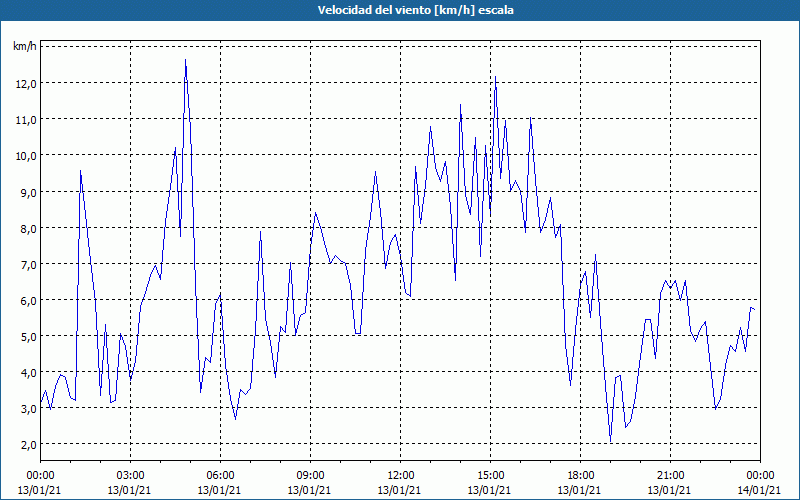This screenshot has width=800, height=500.
Task: Click the chart title 'Velocidad del viento [km/h] escala'
Action: tap(415, 10)
